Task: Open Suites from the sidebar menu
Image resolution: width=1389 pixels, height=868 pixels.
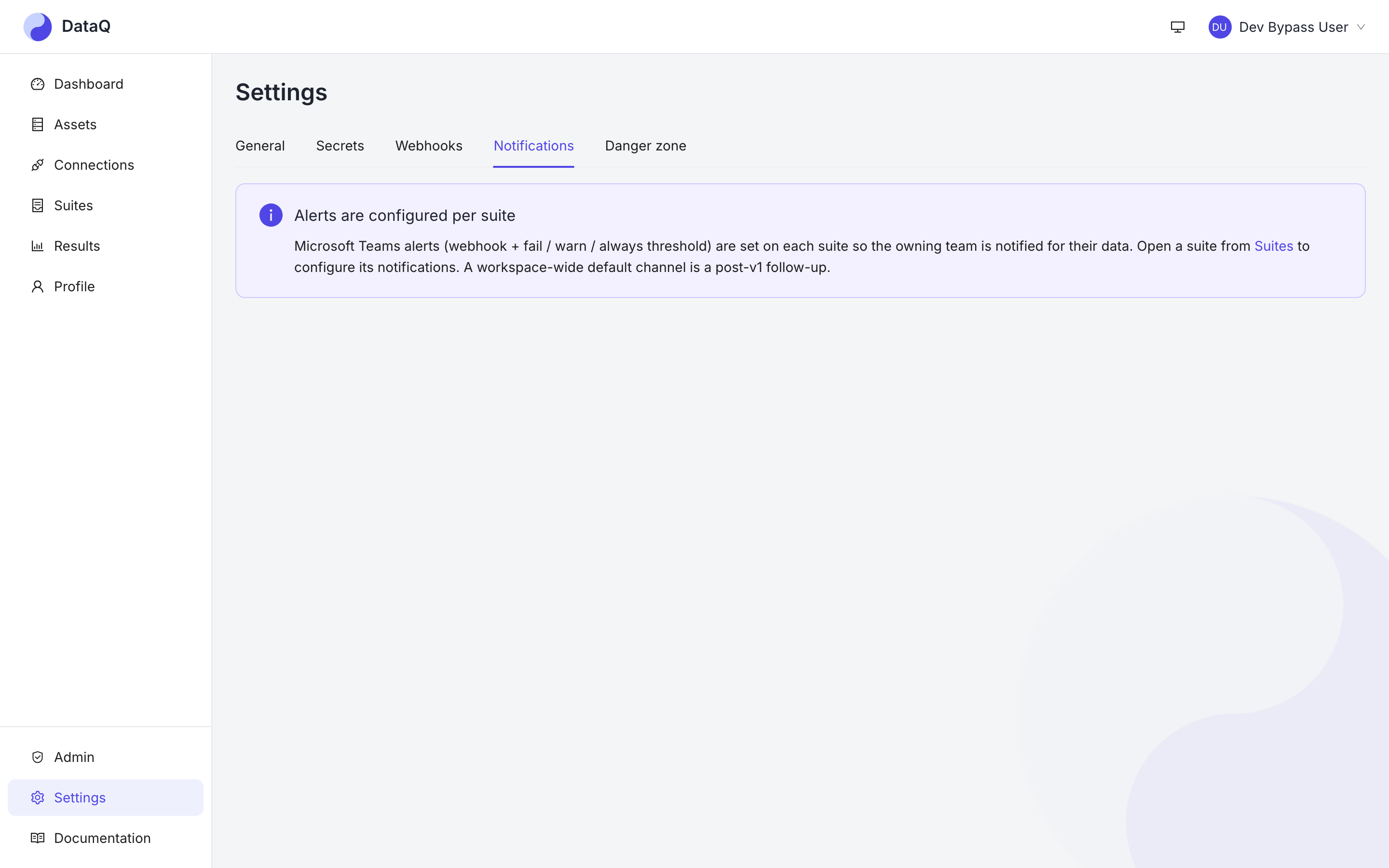Action: [106, 205]
